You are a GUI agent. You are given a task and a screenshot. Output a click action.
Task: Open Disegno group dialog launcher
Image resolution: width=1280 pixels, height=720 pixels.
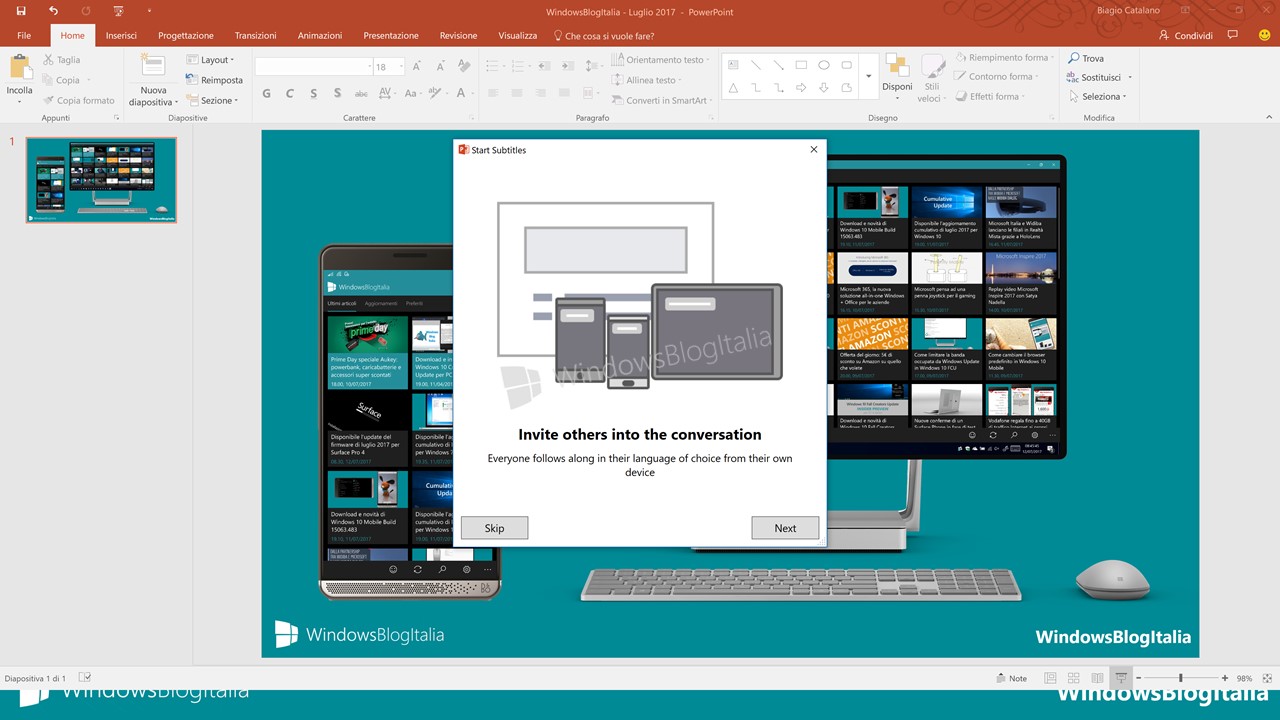pyautogui.click(x=1050, y=118)
